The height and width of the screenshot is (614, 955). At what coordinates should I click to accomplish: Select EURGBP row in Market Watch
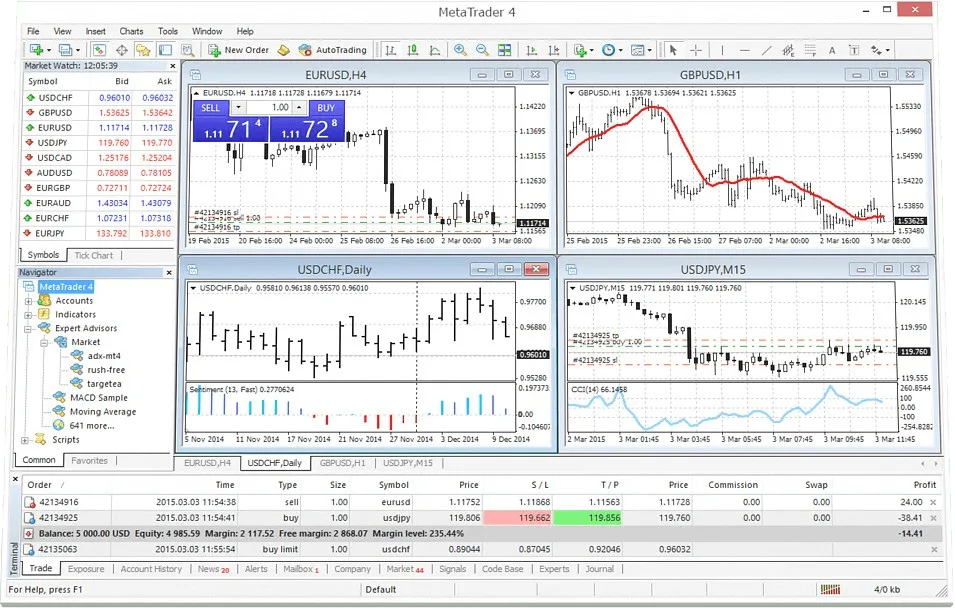pyautogui.click(x=99, y=188)
